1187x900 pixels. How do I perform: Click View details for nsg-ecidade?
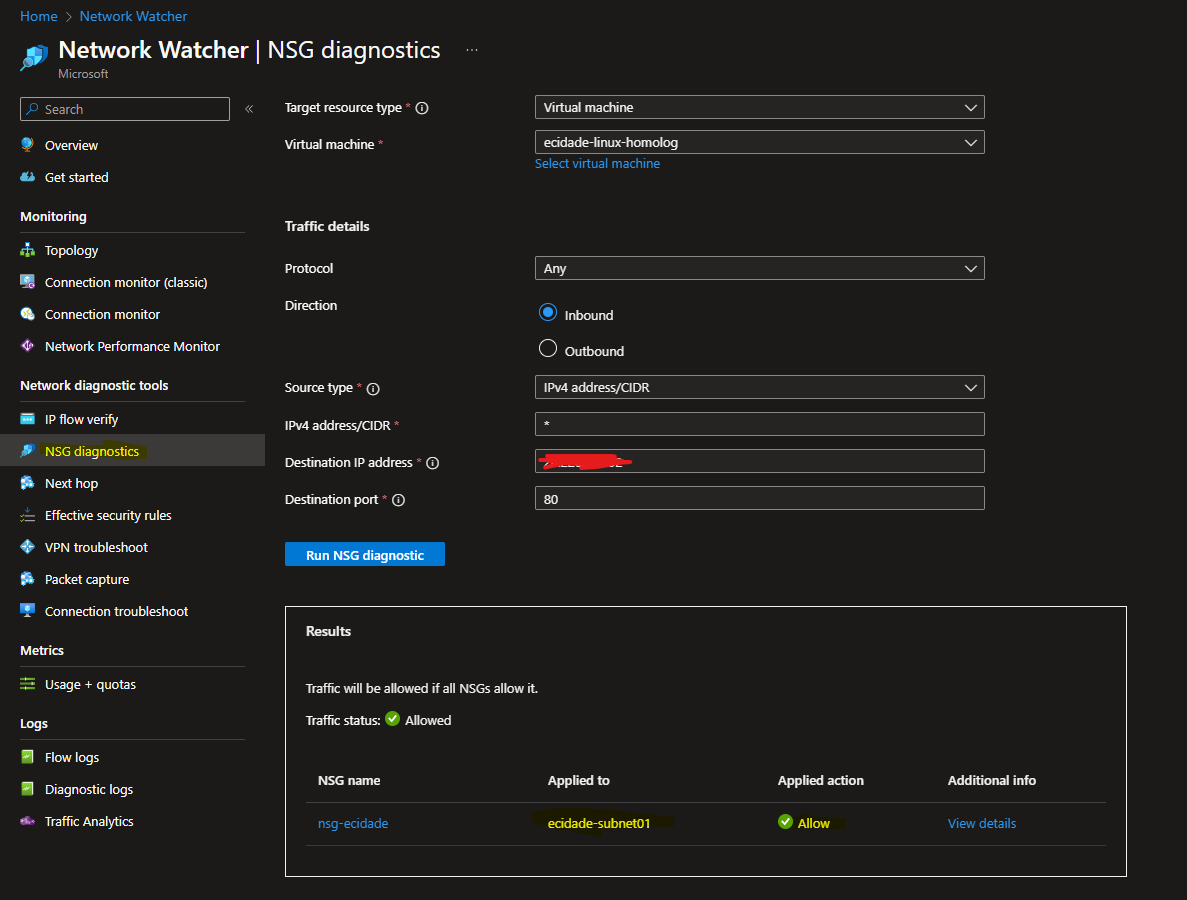(982, 824)
